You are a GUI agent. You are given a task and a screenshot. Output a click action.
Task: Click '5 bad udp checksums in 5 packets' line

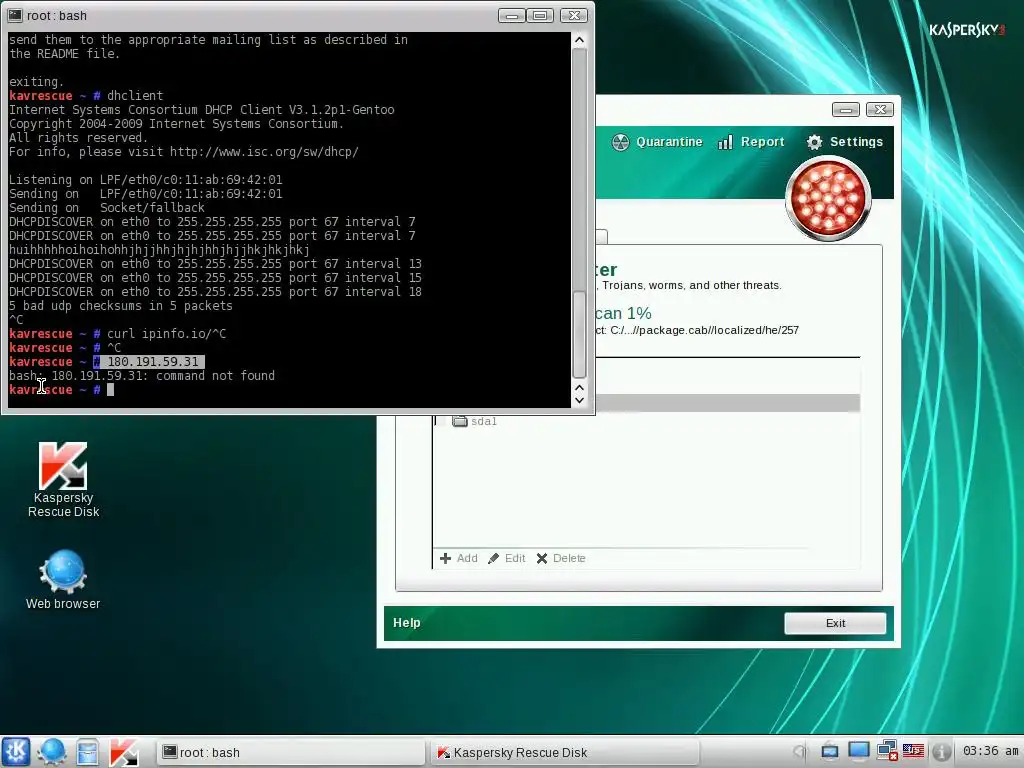[x=121, y=306]
